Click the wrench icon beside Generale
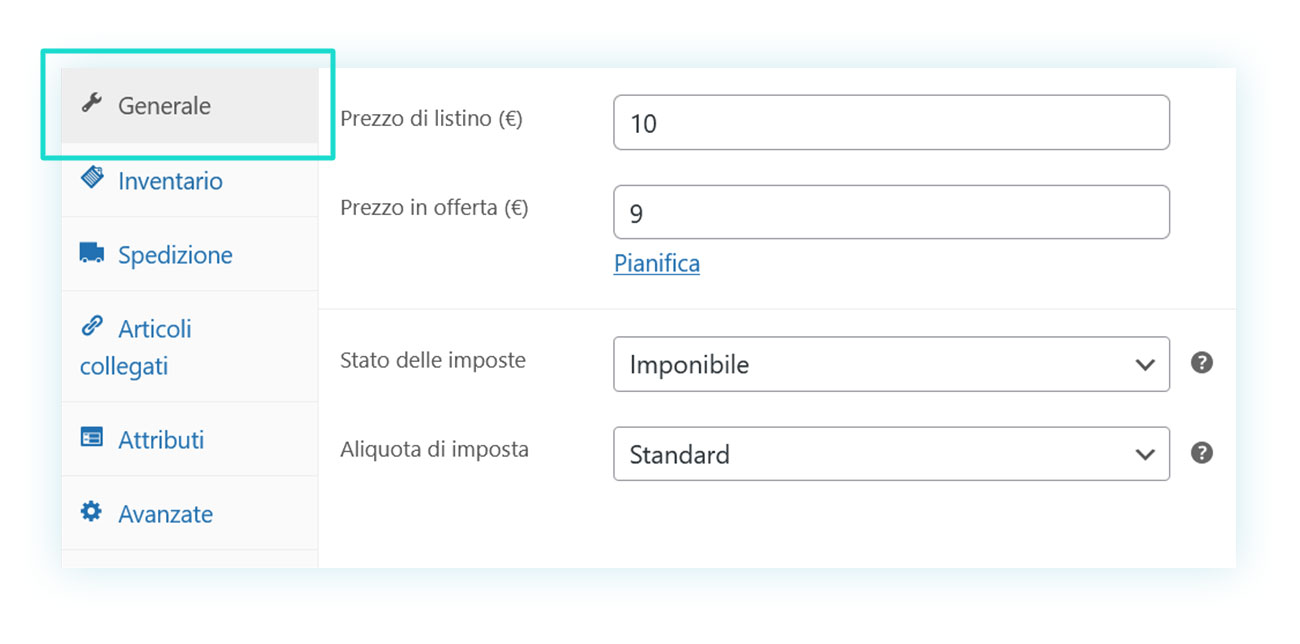 click(92, 103)
